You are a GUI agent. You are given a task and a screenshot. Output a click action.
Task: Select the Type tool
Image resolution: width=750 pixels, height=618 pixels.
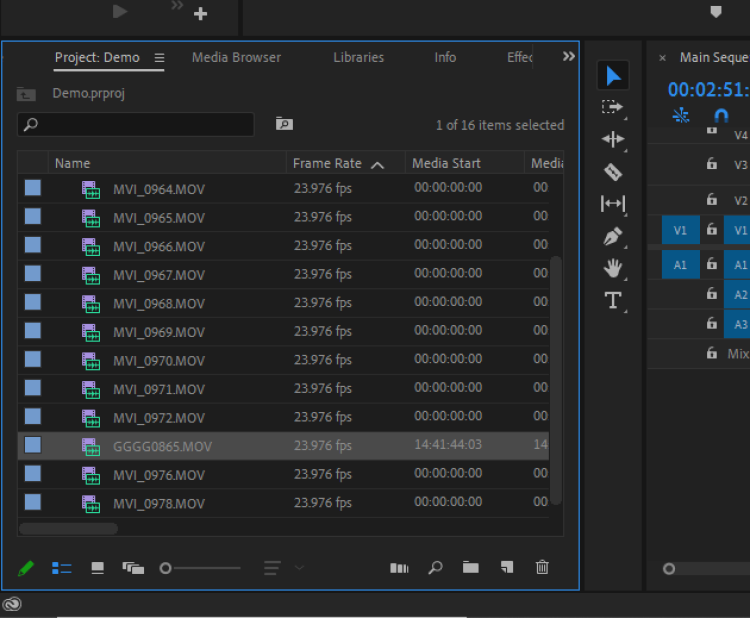point(613,301)
